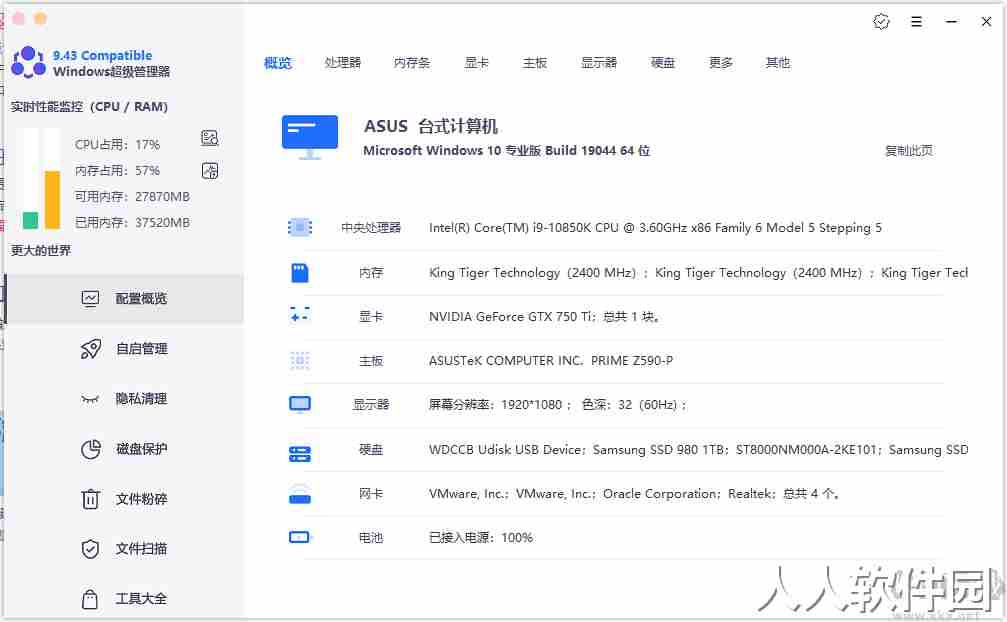Click the 屏幕分辨率 1920*1080 text

557,405
